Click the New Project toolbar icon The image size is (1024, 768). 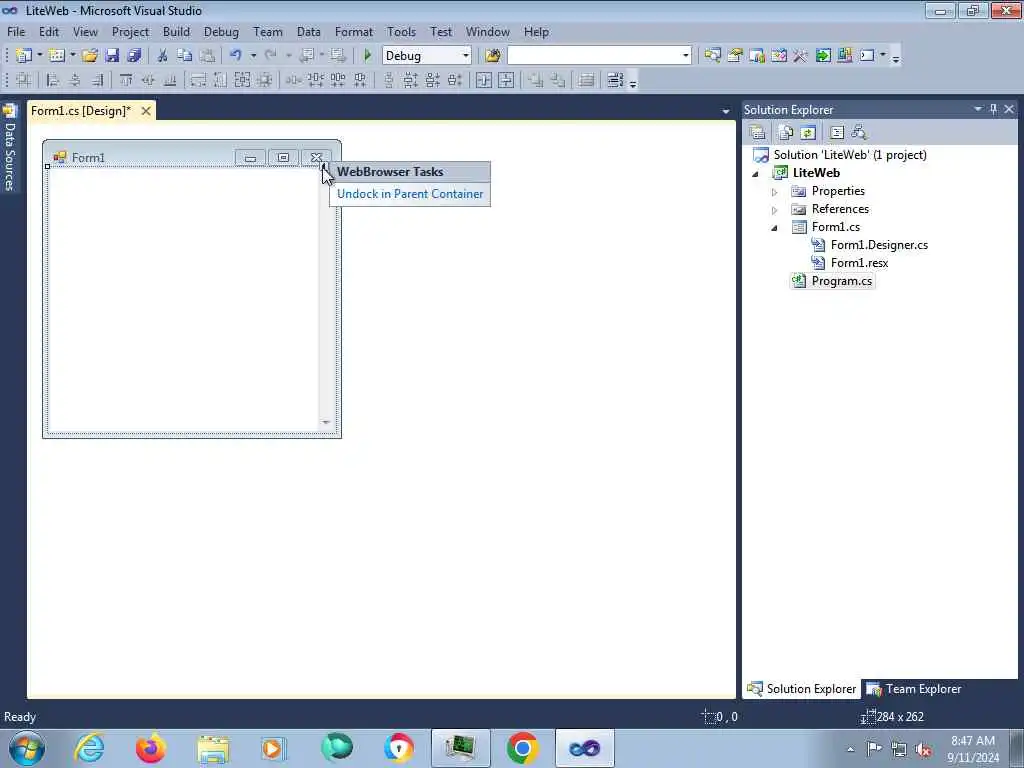[x=24, y=56]
